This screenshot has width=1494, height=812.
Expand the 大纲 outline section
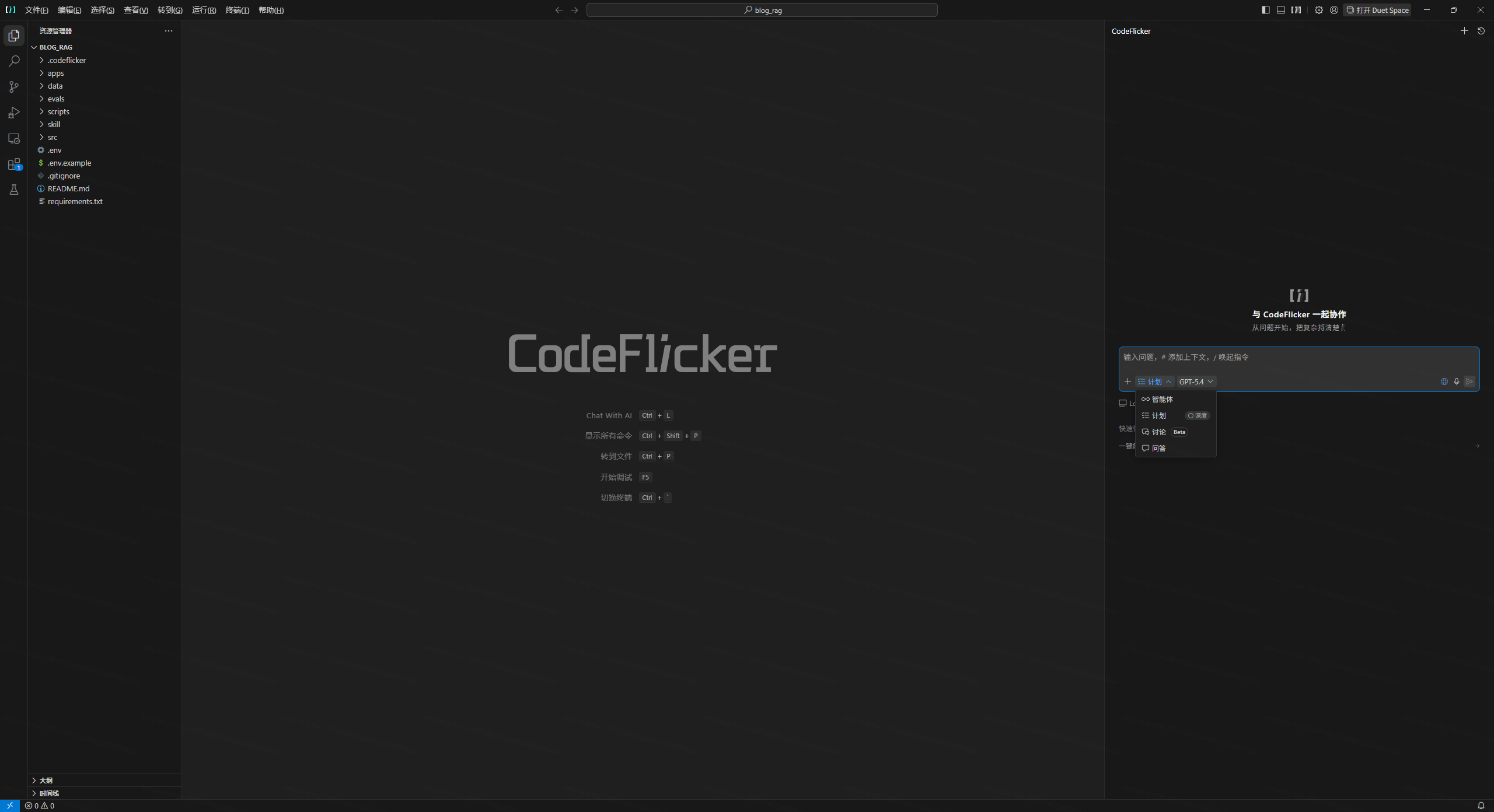tap(46, 780)
